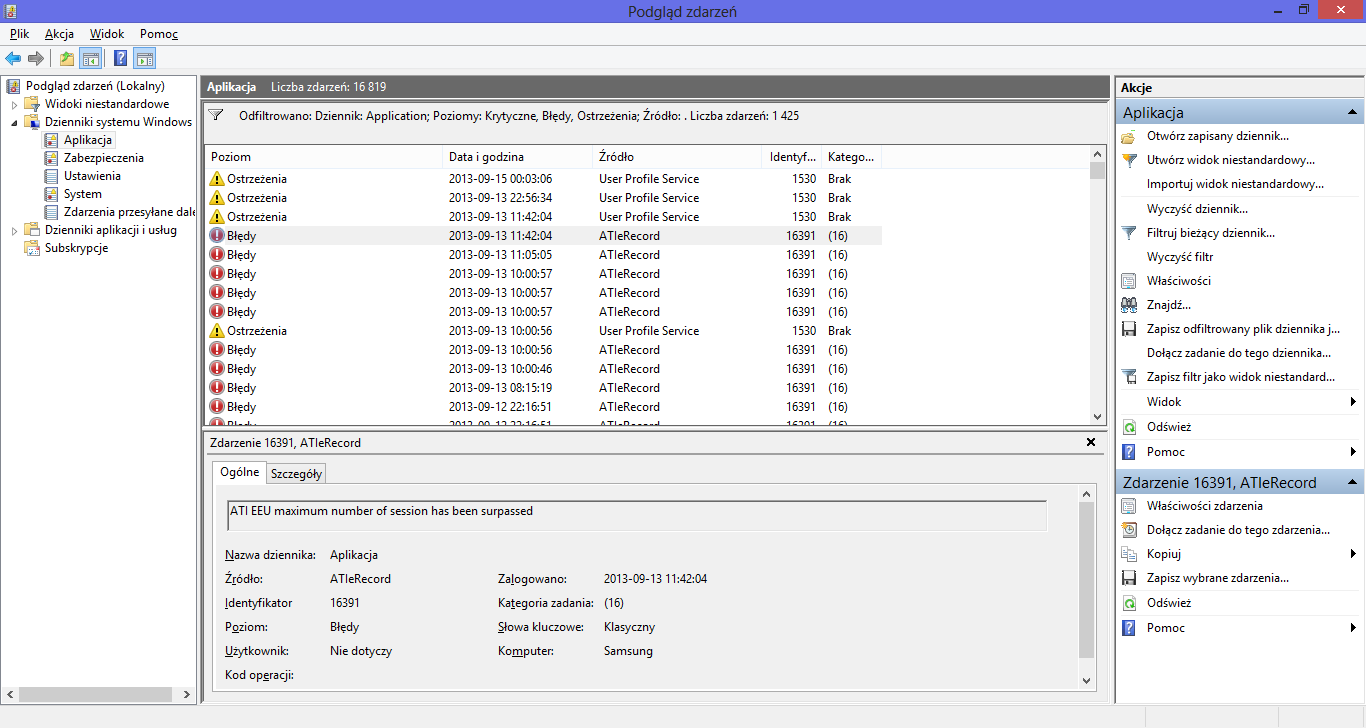Select warning event at 2013-09-13 10:00:56
Screen dimensions: 1366x728
545,331
